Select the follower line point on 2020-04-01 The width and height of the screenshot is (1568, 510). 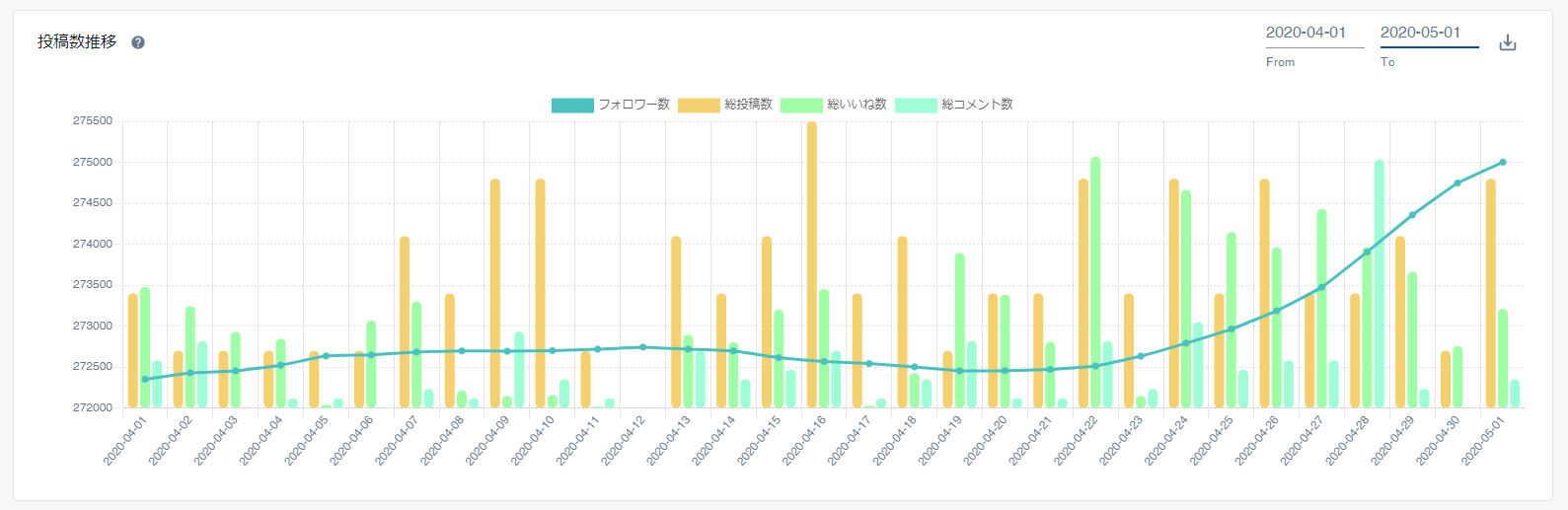(x=145, y=379)
